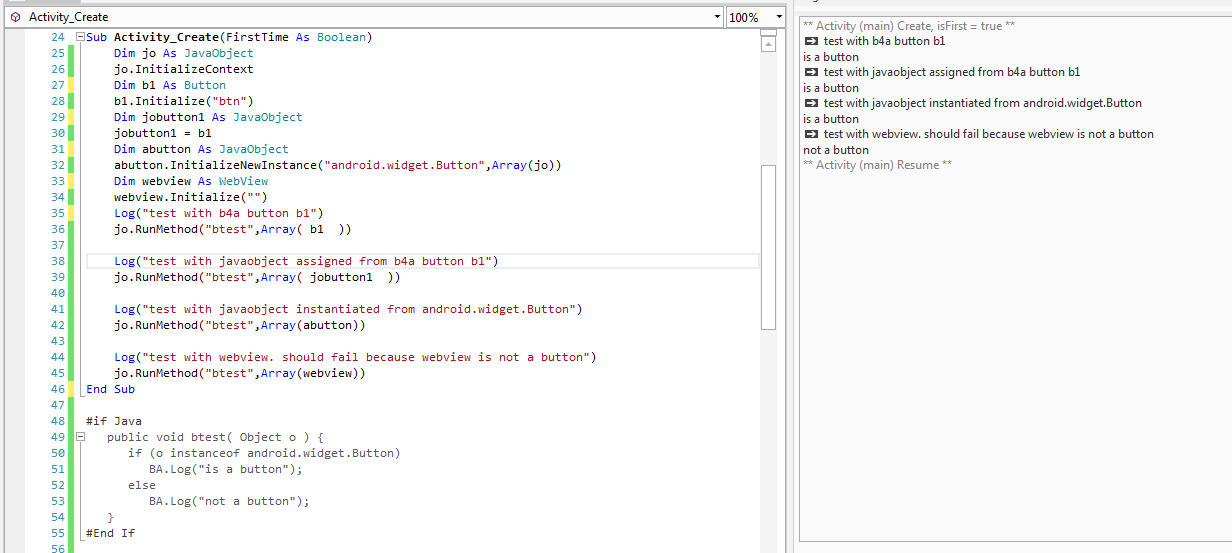This screenshot has height=553, width=1232.
Task: Click the code editor vertical scrollbar thumb
Action: click(768, 245)
